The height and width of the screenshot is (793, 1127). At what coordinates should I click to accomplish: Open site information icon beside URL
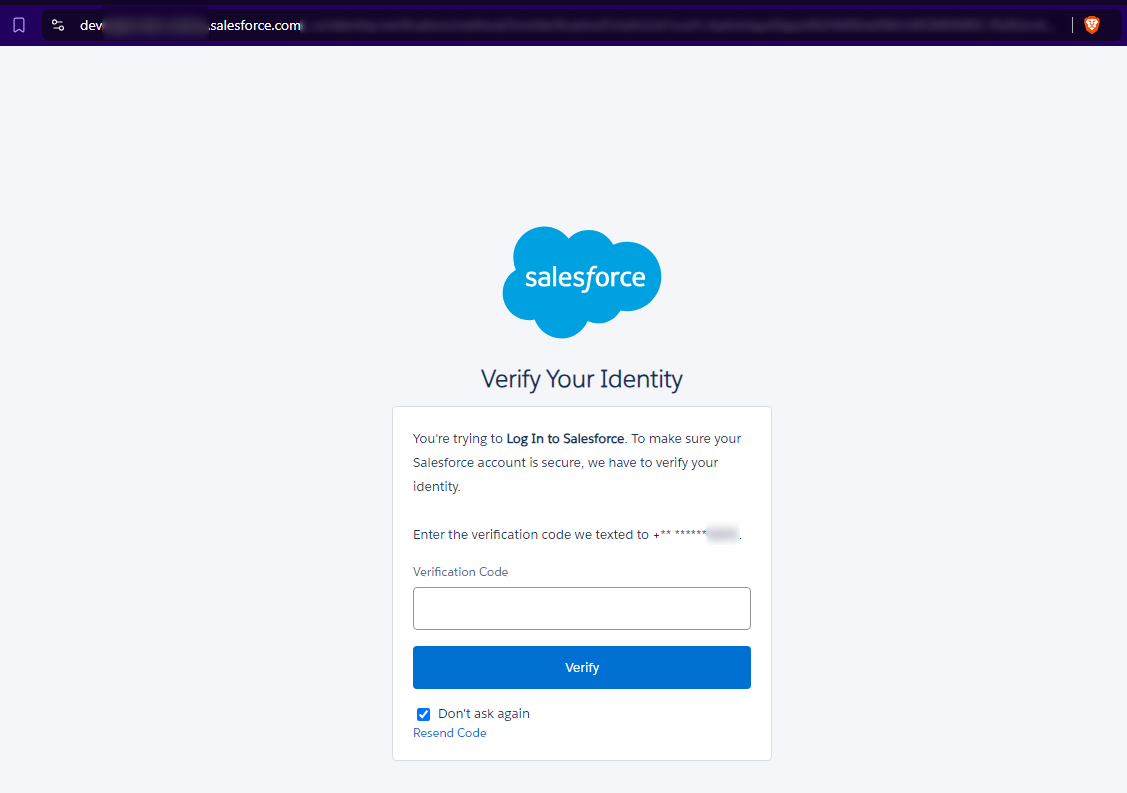tap(58, 25)
